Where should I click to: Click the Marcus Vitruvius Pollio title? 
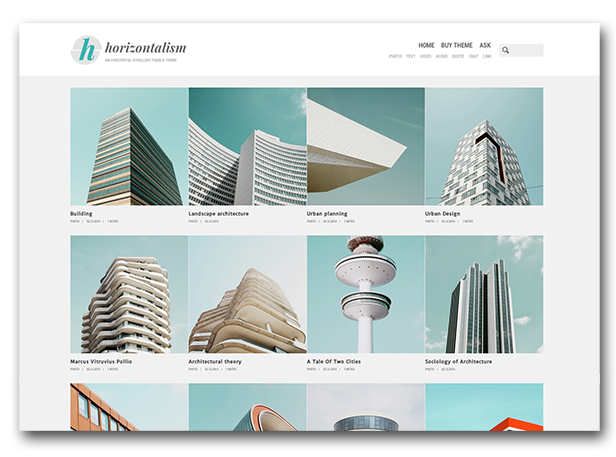click(x=101, y=361)
